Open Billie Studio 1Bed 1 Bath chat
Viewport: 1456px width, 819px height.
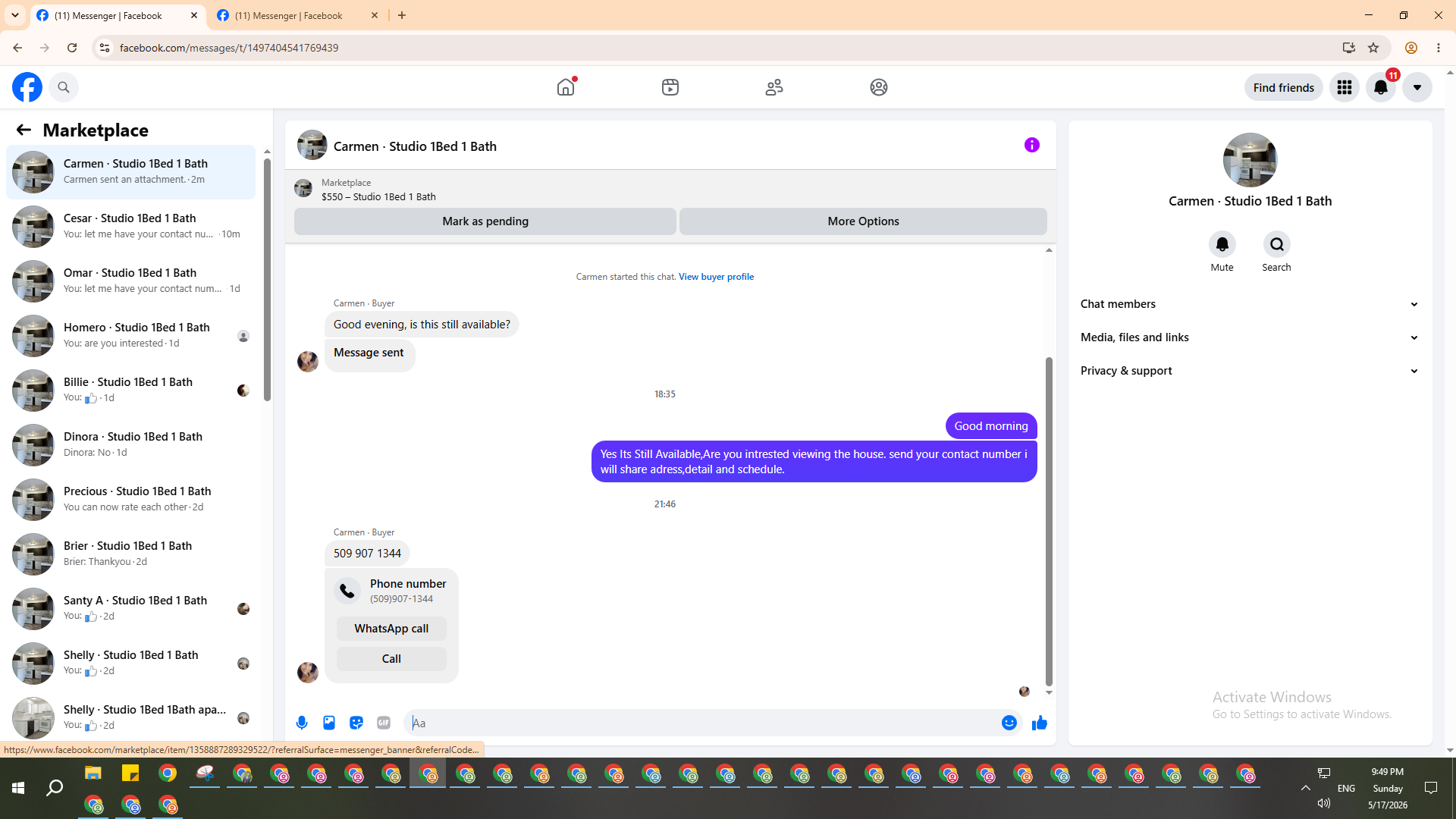[x=131, y=391]
